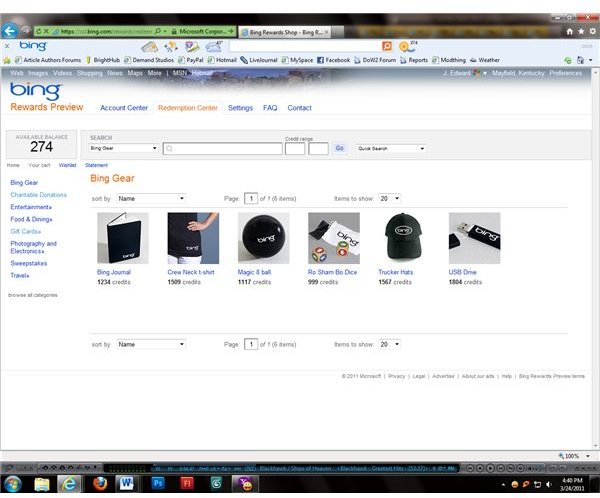The height and width of the screenshot is (498, 600).
Task: Open the Account Center tab
Action: click(124, 108)
